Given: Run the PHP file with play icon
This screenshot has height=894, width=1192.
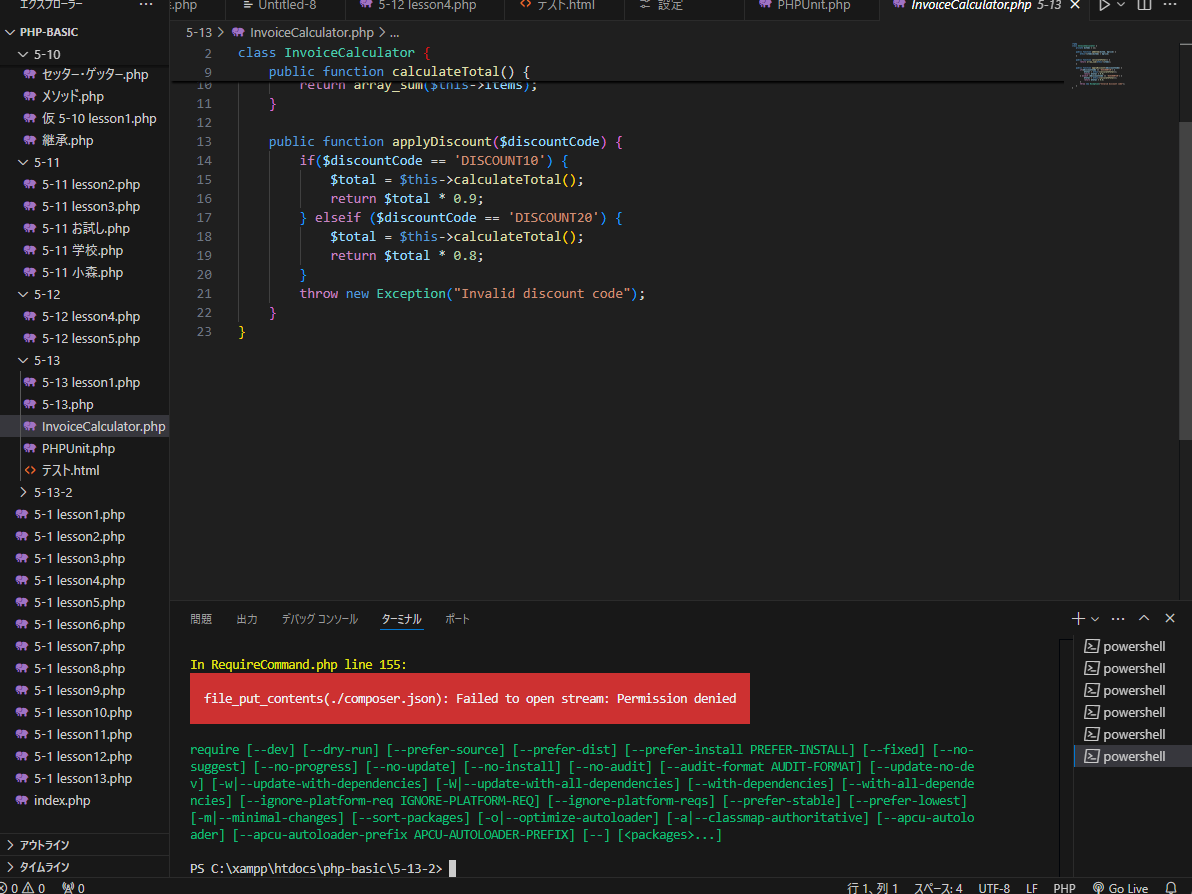Looking at the screenshot, I should coord(1104,5).
